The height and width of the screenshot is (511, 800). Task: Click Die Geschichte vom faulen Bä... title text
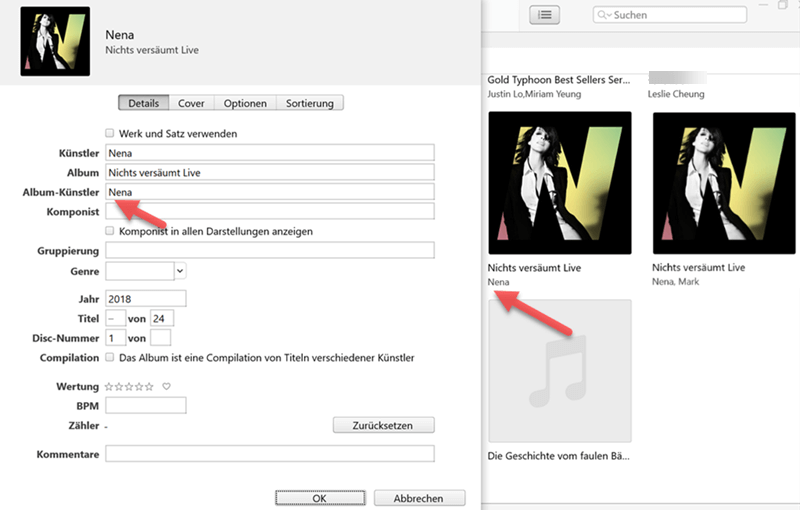pyautogui.click(x=559, y=456)
